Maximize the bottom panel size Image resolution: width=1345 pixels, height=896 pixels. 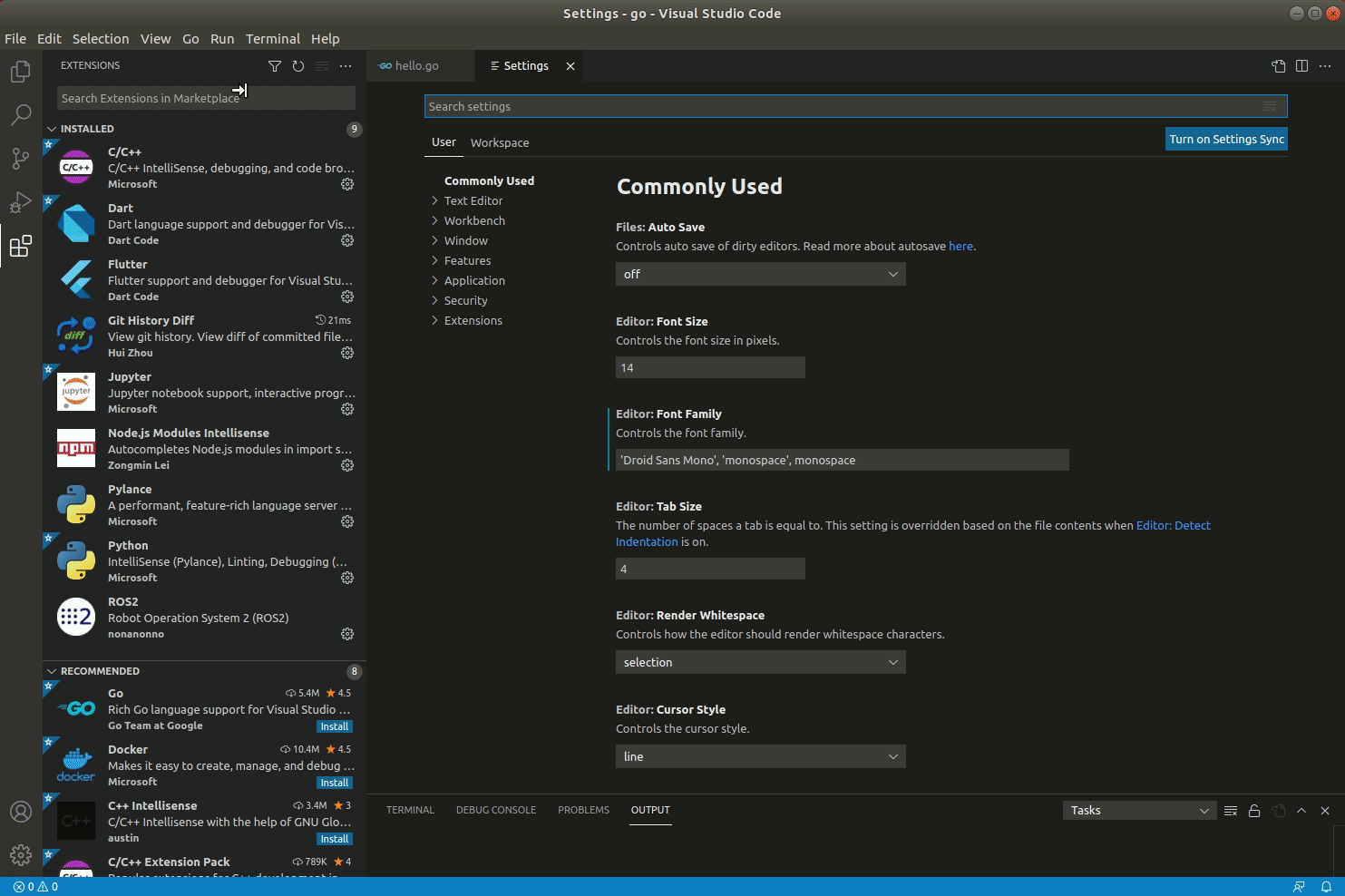[x=1301, y=811]
